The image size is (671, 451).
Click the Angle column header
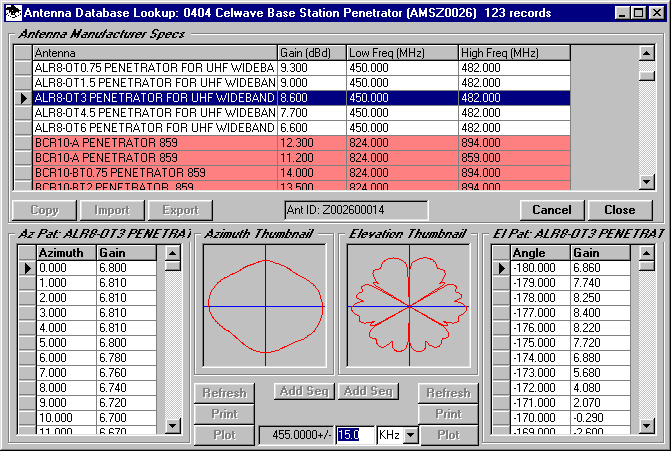click(x=540, y=253)
